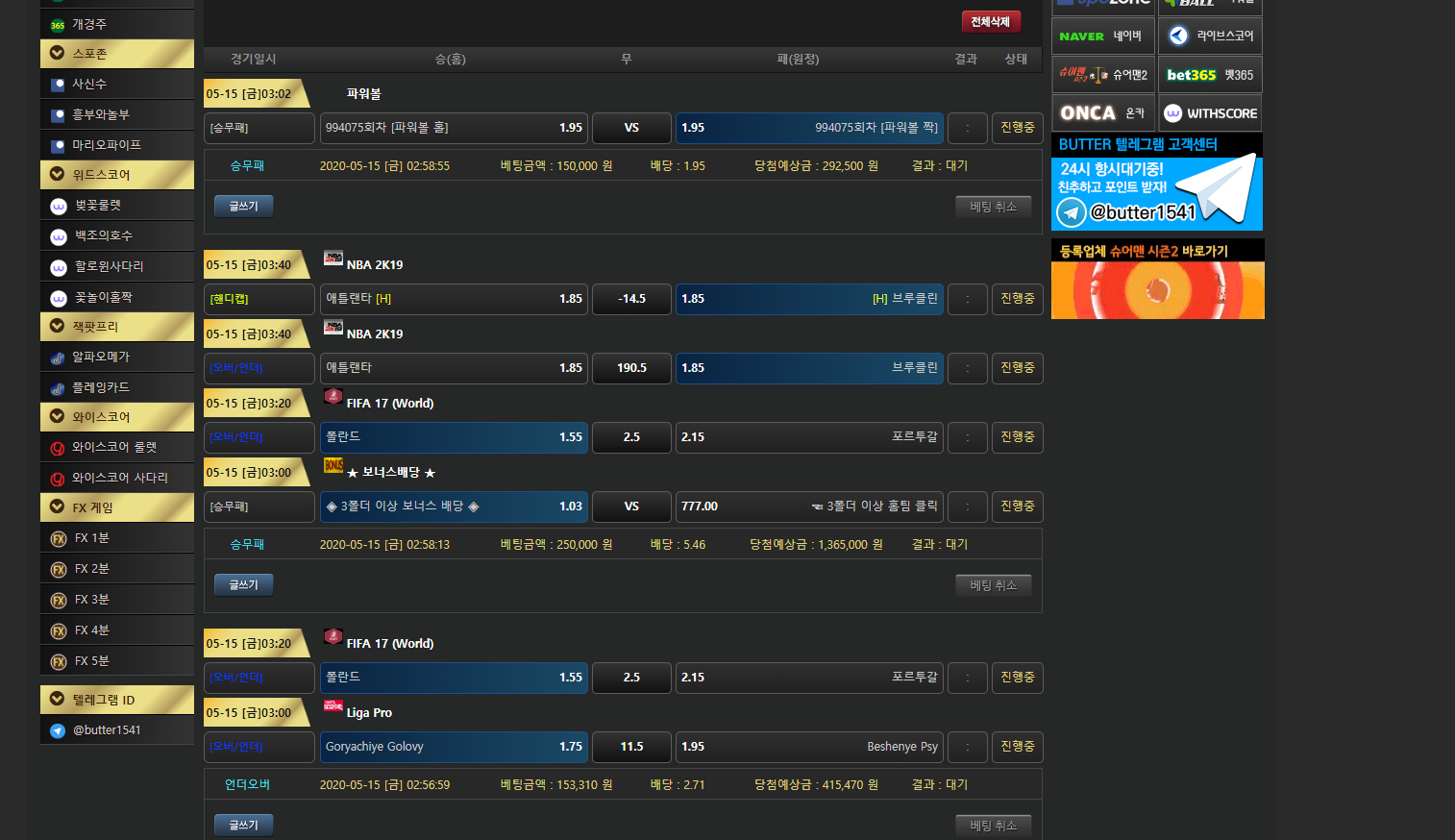The height and width of the screenshot is (840, 1455).
Task: Pick 포르투갈 odds 2.15 in the first FIFA 17 row
Action: (x=809, y=437)
